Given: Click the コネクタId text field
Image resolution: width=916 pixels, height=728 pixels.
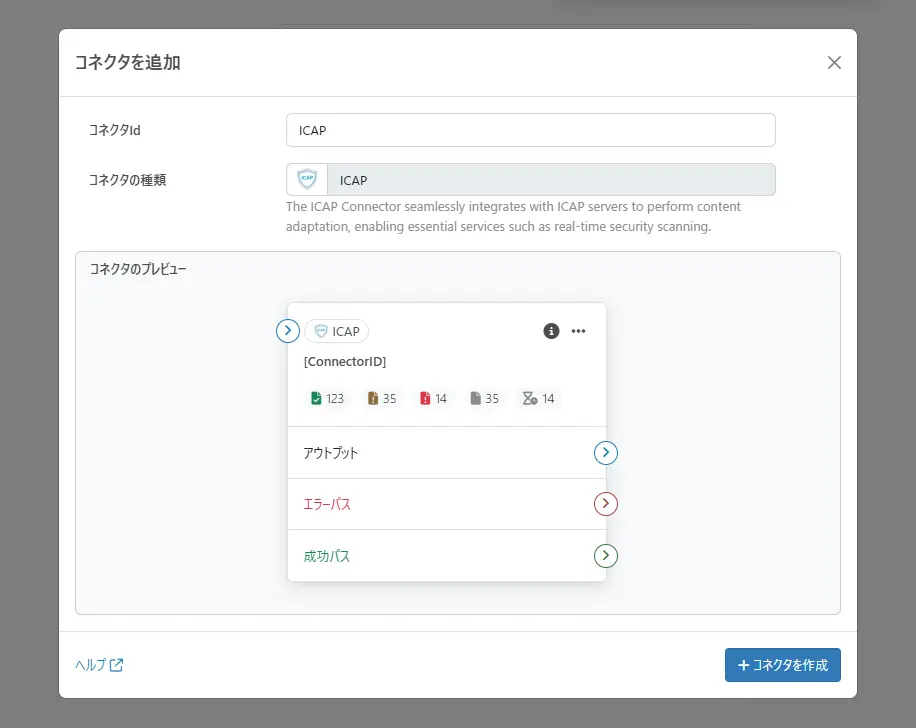Looking at the screenshot, I should point(530,130).
